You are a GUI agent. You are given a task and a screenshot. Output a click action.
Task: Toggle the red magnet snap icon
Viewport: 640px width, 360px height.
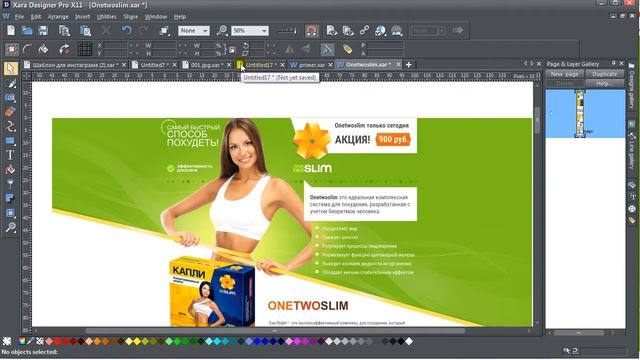pyautogui.click(x=311, y=31)
